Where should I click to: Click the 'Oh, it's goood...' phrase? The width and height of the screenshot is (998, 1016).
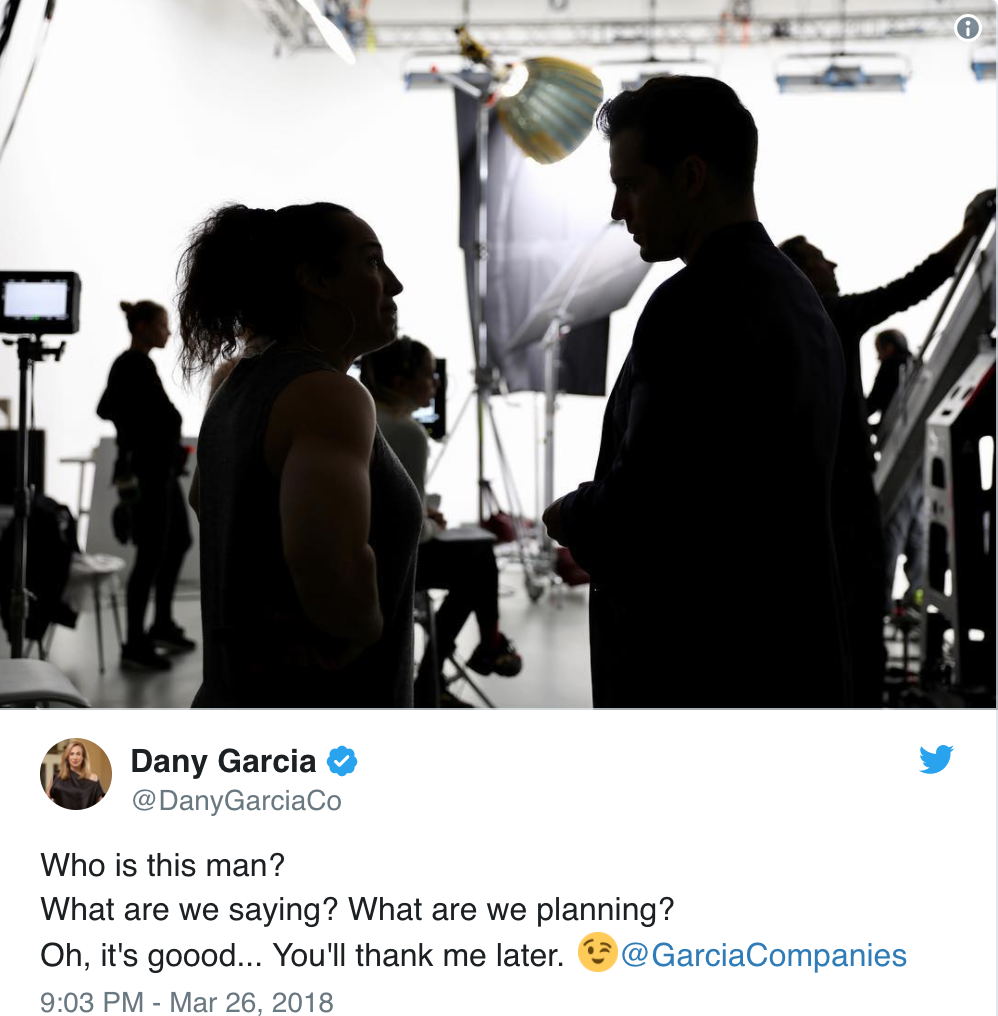click(x=151, y=956)
